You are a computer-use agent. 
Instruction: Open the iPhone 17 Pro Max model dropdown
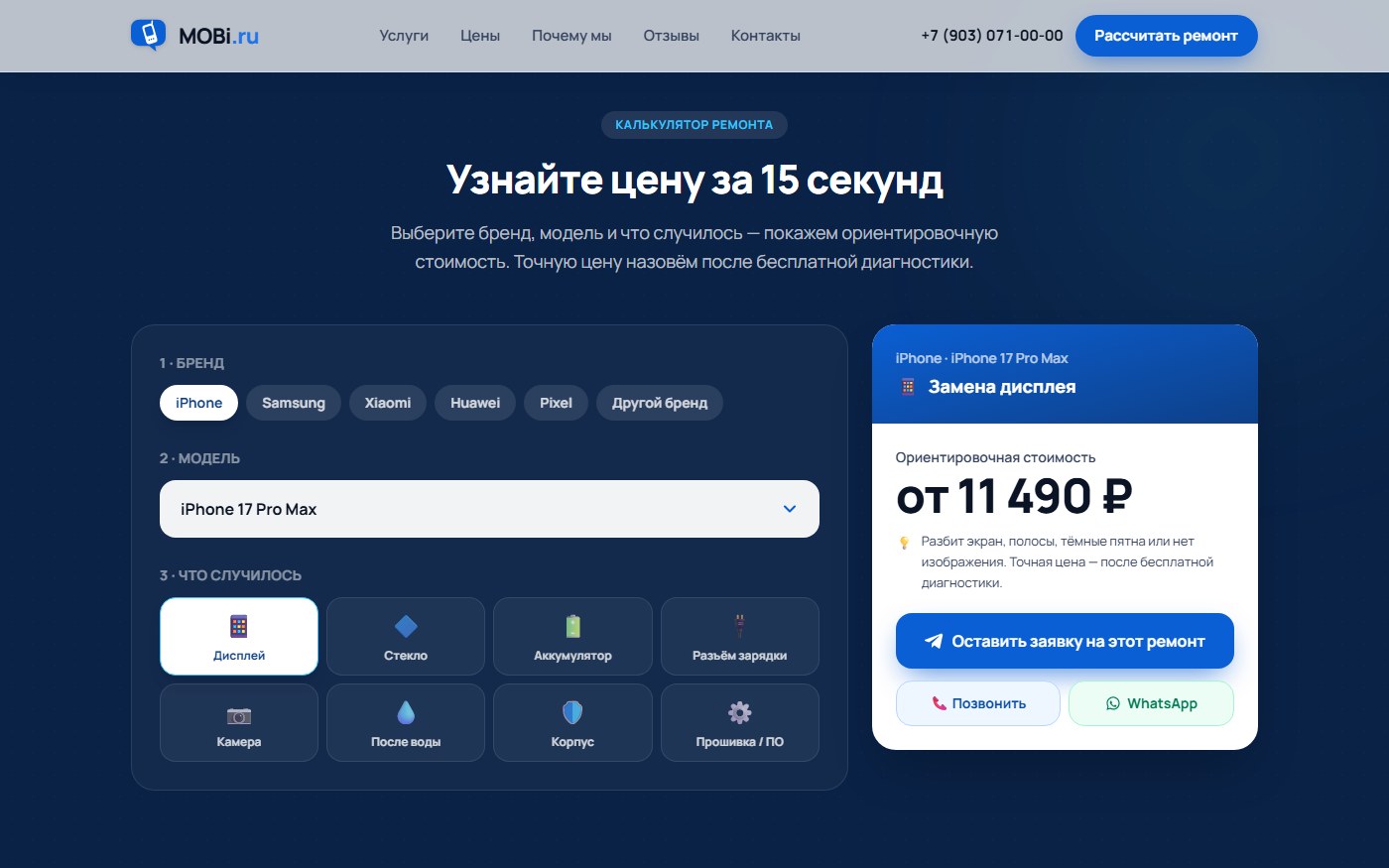[489, 509]
